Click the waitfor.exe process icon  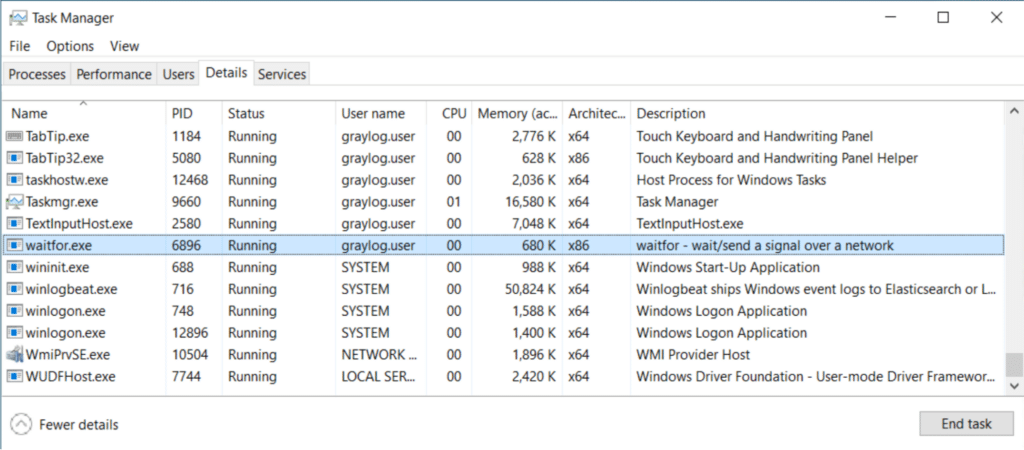coord(14,245)
